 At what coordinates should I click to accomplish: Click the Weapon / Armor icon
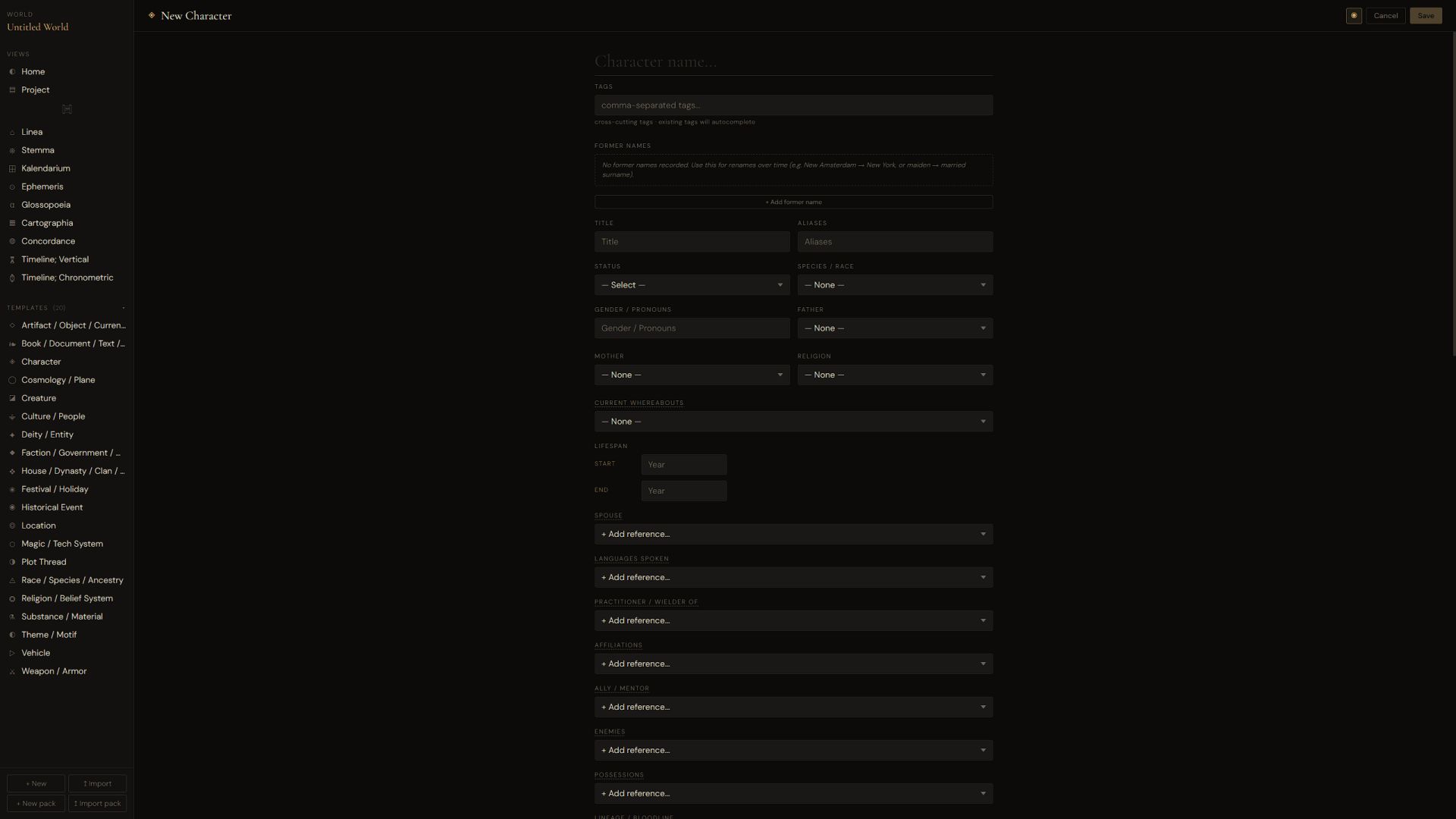pyautogui.click(x=12, y=672)
